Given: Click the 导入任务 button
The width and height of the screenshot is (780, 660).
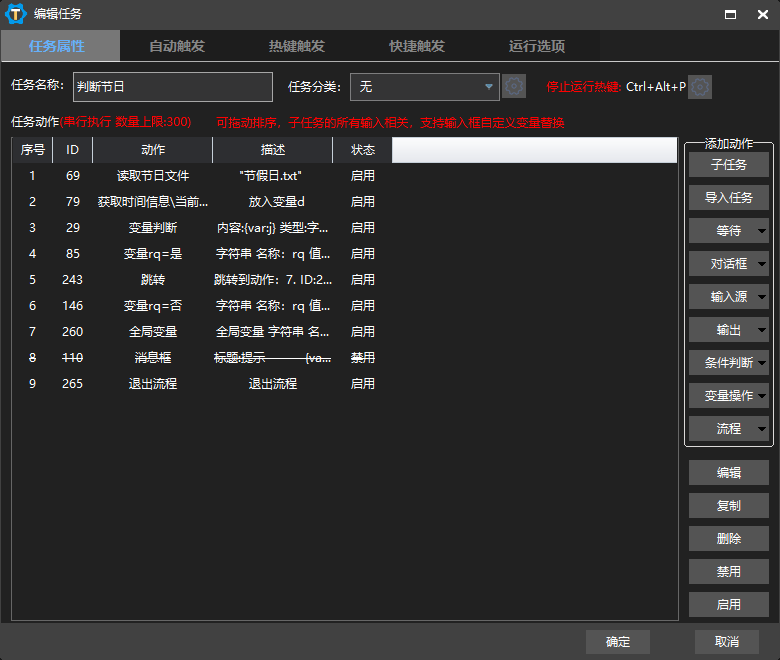Looking at the screenshot, I should [728, 198].
